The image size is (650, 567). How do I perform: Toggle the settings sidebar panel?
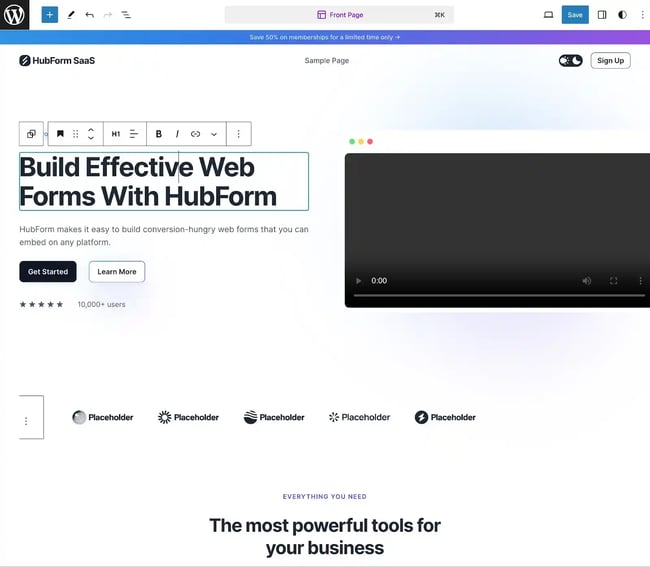coord(602,15)
